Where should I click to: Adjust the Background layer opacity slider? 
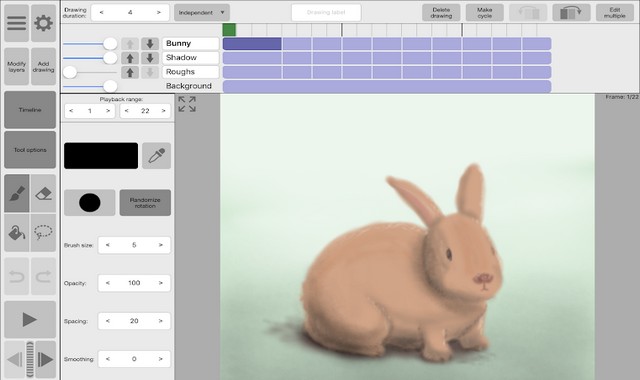pos(110,86)
